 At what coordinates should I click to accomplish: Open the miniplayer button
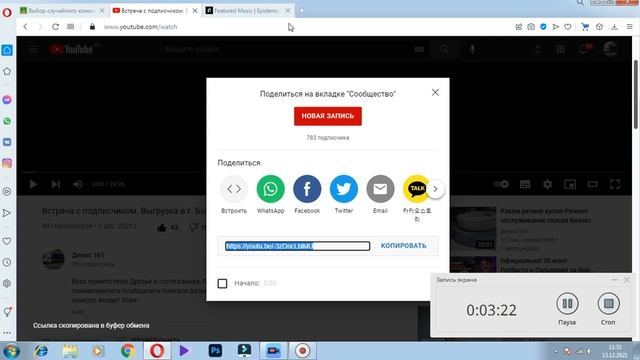(570, 184)
